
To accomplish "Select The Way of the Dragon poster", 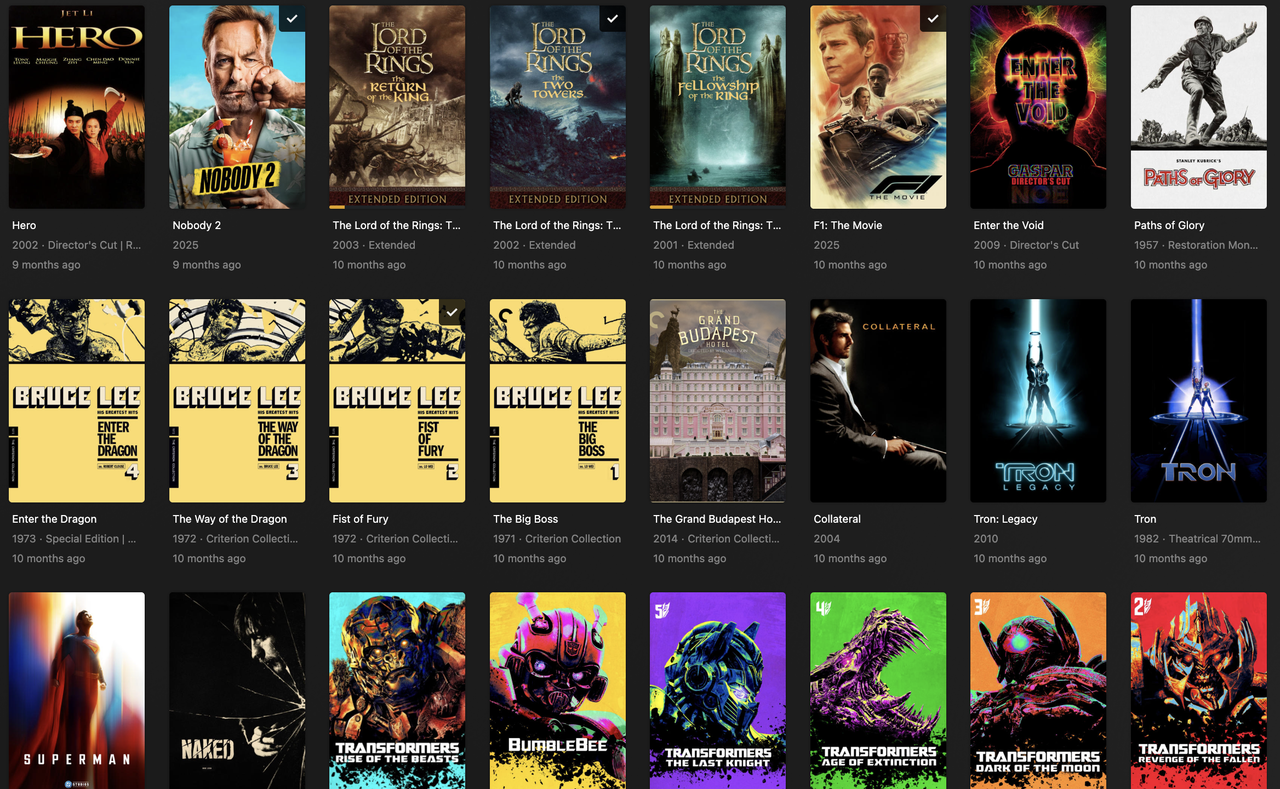I will point(237,401).
